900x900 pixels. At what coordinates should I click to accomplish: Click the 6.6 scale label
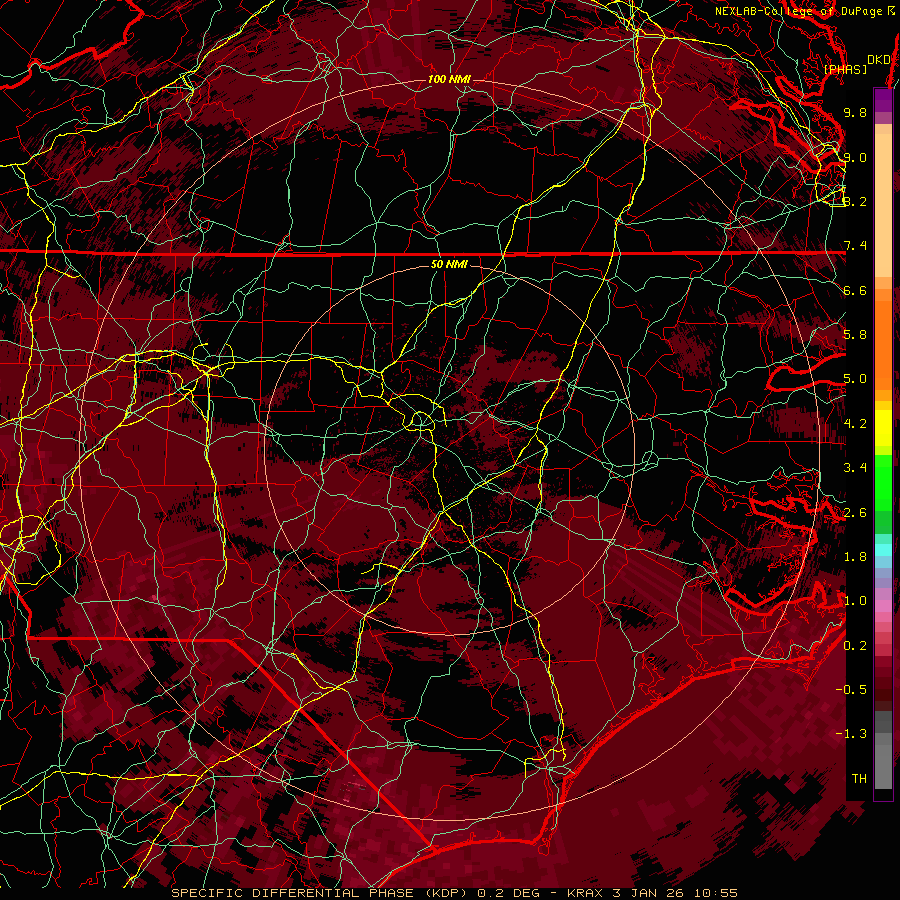[855, 290]
